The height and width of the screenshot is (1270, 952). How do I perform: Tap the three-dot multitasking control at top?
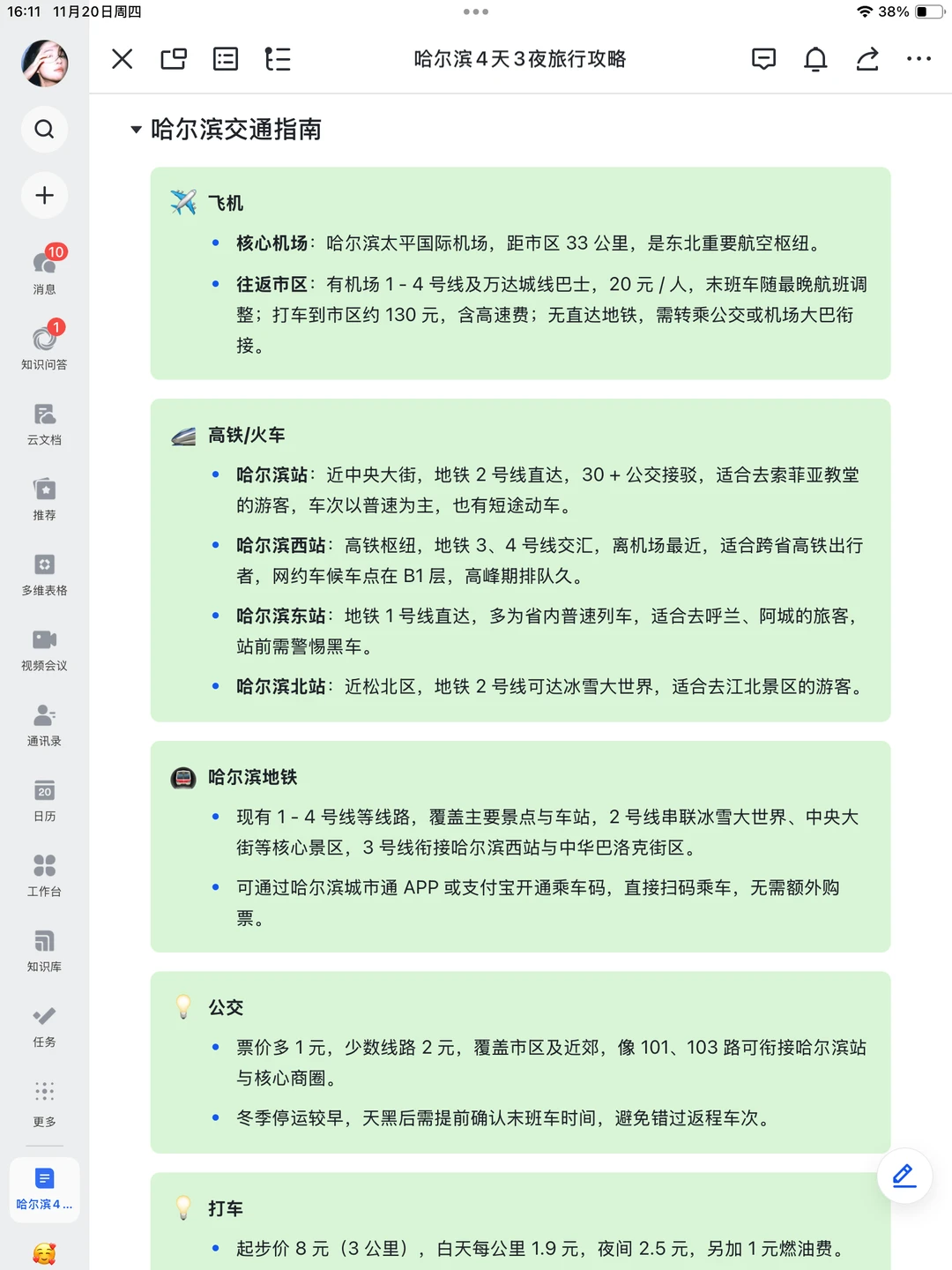pos(475,11)
